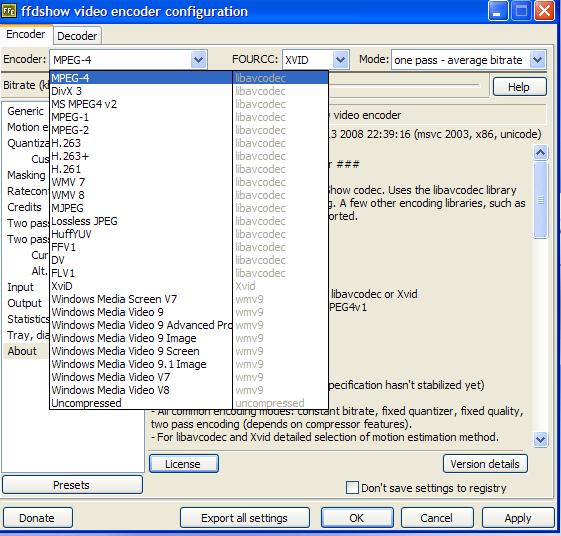Open the Mode dropdown arrow
Image resolution: width=561 pixels, height=536 pixels.
pyautogui.click(x=537, y=59)
